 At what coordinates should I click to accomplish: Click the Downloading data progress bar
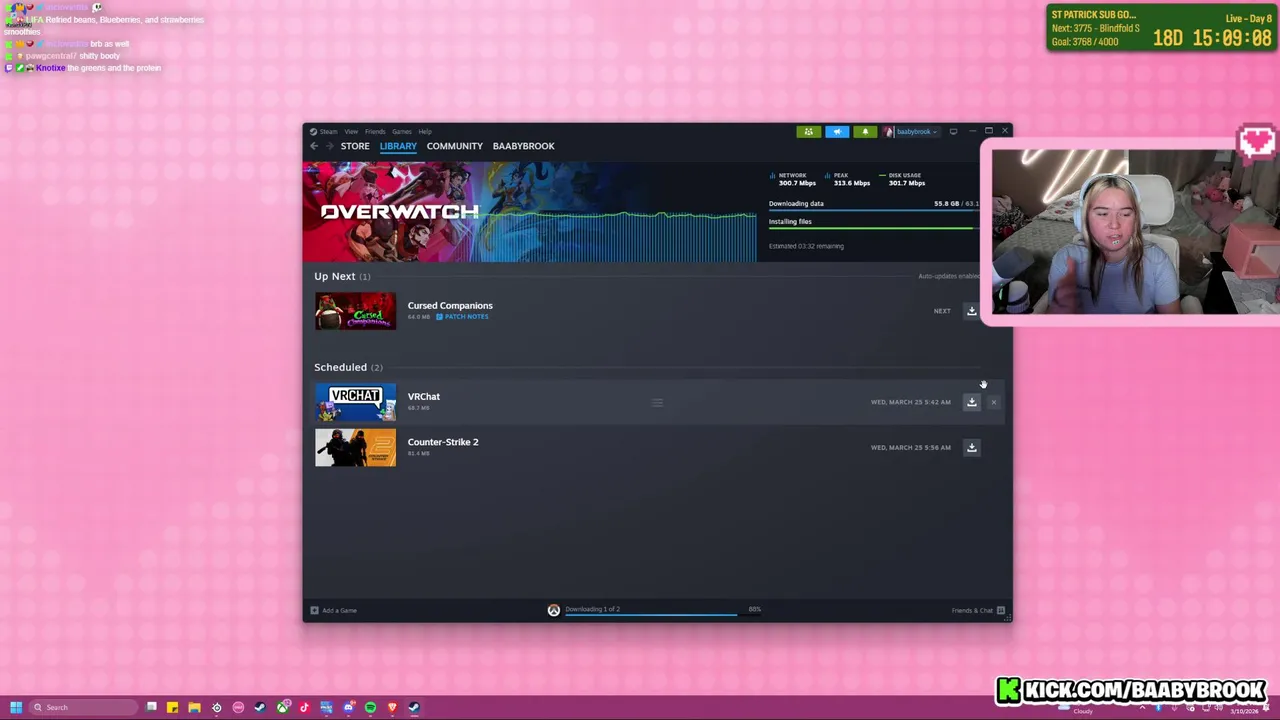coord(873,210)
